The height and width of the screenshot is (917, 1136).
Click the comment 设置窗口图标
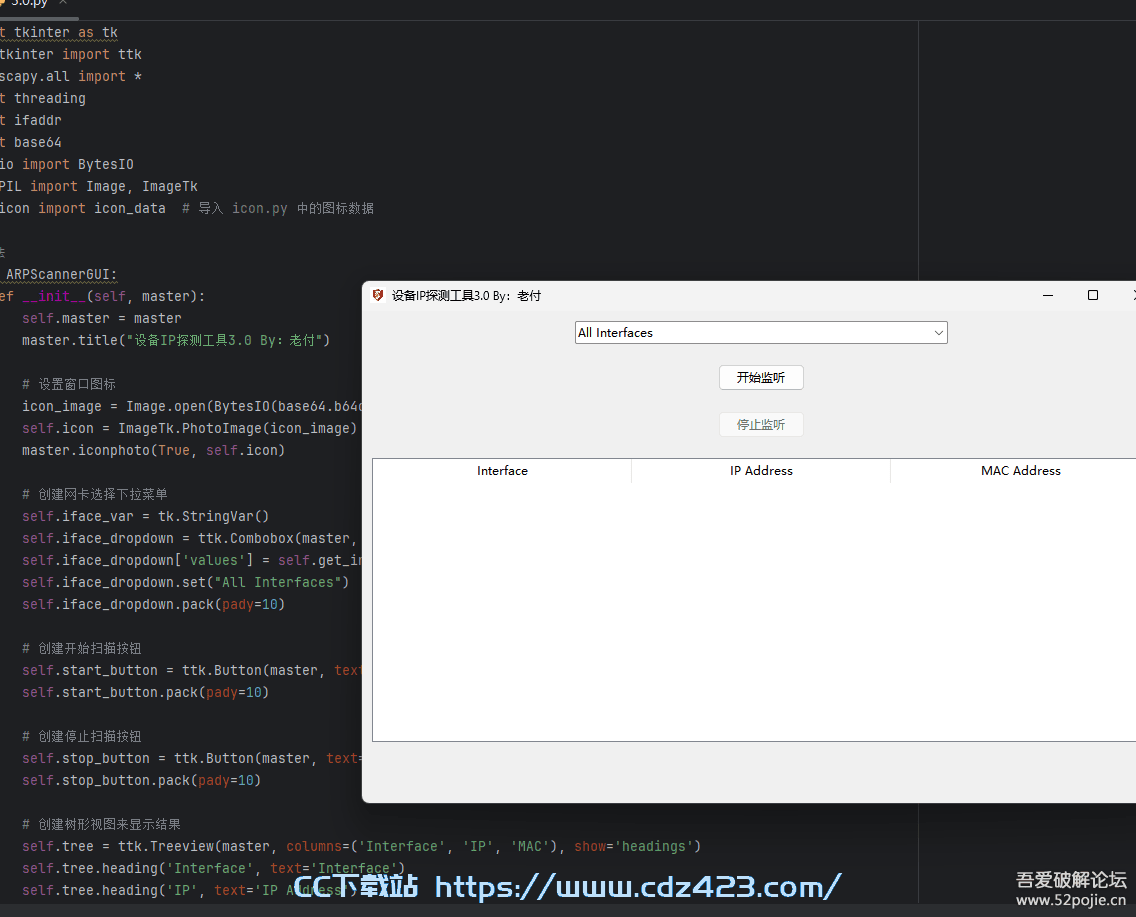pyautogui.click(x=69, y=384)
